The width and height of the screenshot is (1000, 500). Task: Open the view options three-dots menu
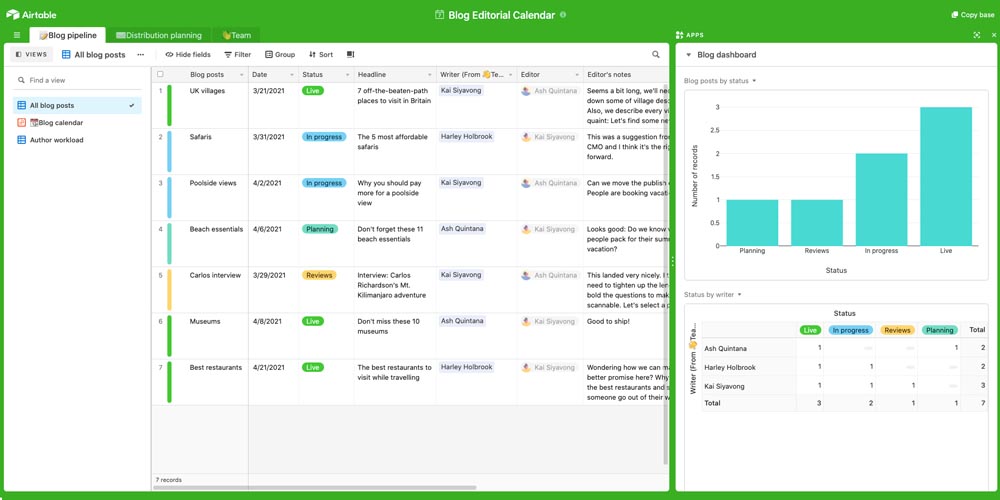click(x=140, y=55)
